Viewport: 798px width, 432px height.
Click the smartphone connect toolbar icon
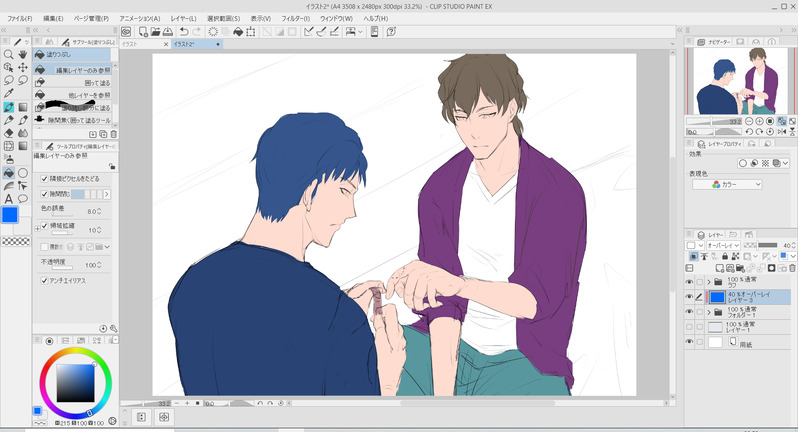(x=374, y=32)
